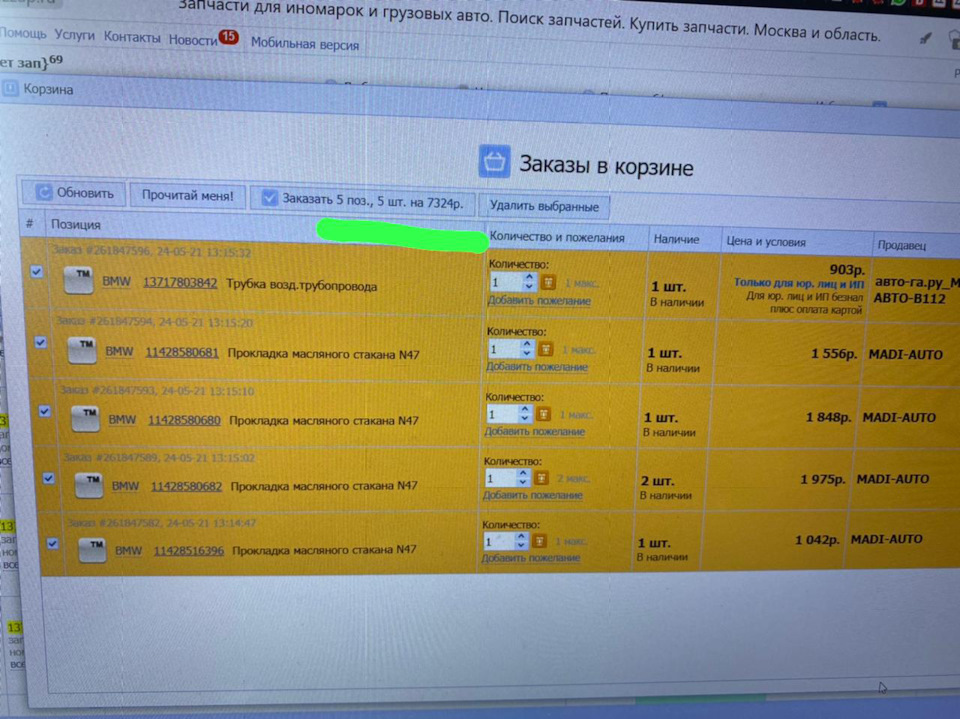960x719 pixels.
Task: Click the BMW link for part 11428580681
Action: [119, 352]
